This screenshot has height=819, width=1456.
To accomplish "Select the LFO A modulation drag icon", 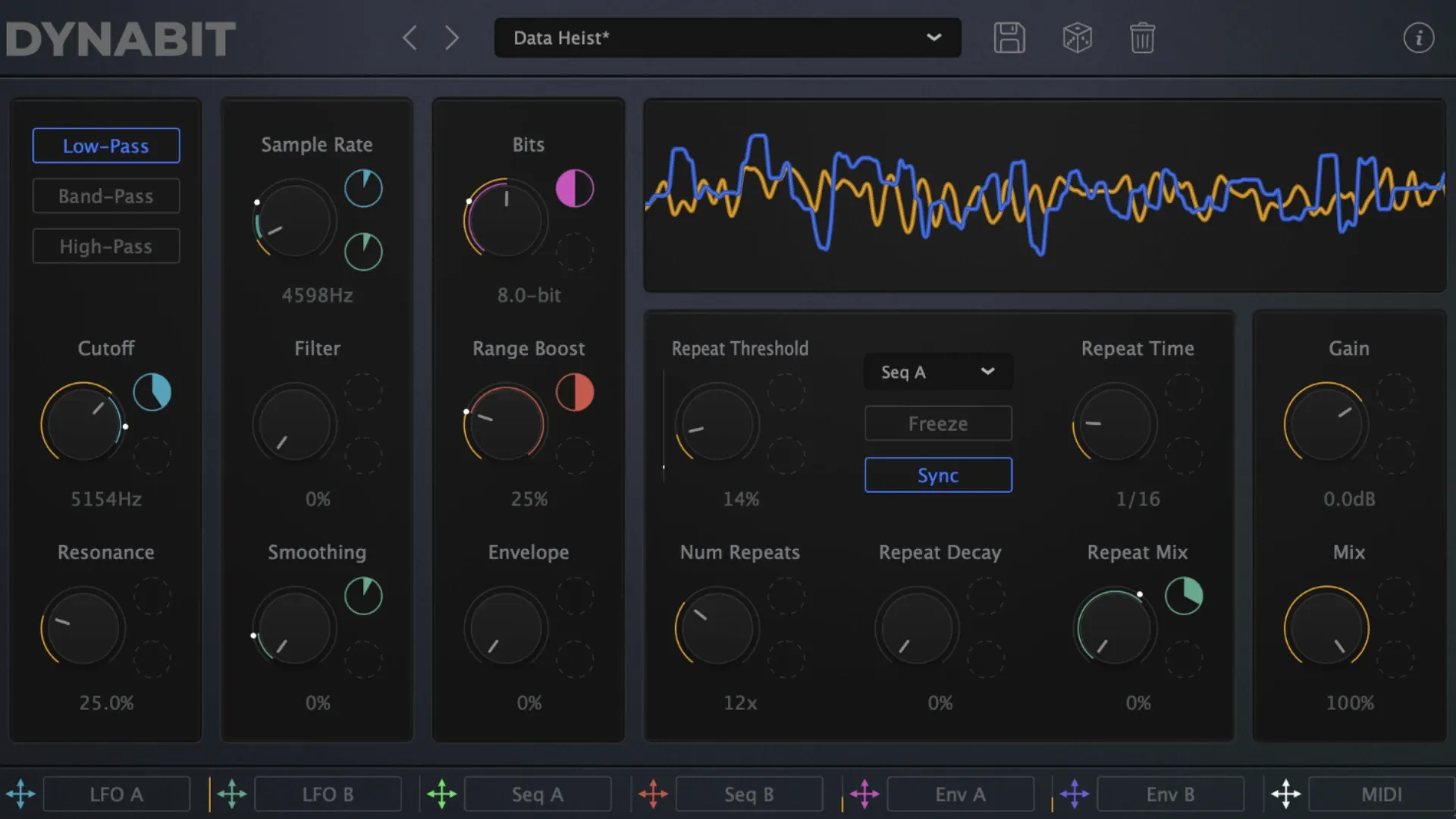I will click(x=20, y=794).
